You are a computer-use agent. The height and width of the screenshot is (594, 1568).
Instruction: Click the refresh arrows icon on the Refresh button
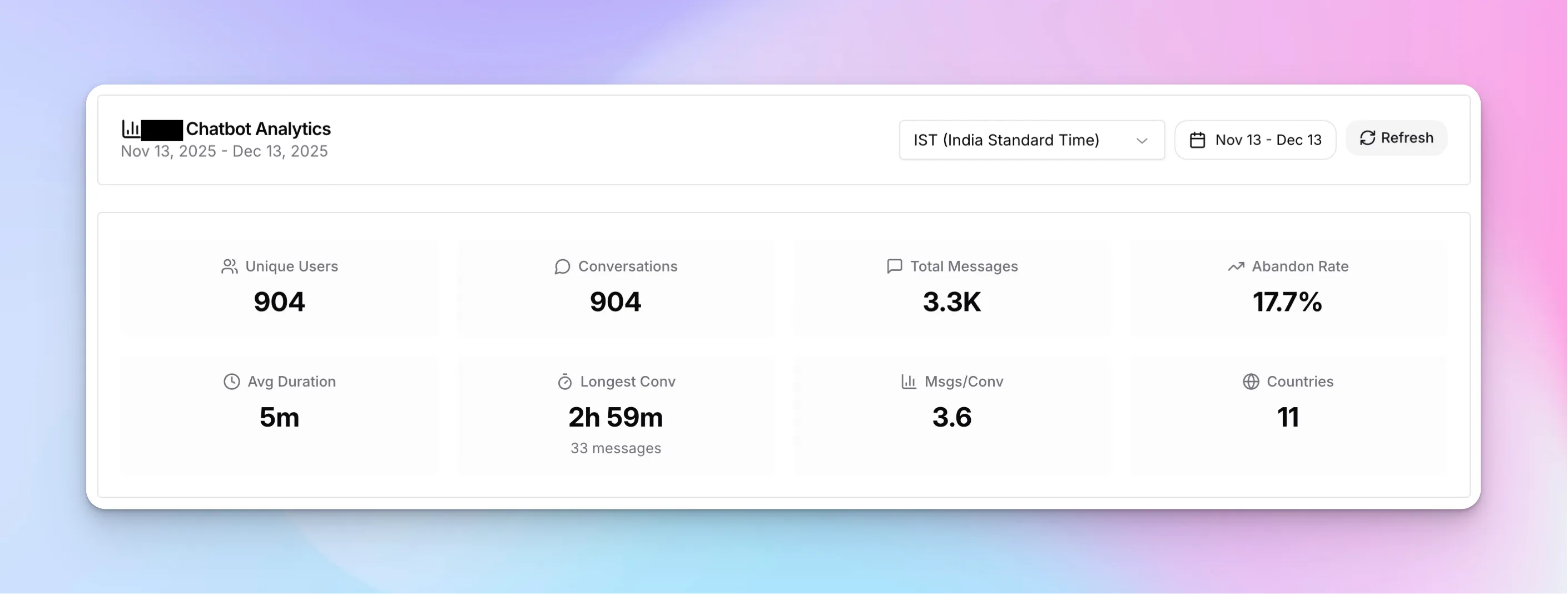click(1367, 138)
